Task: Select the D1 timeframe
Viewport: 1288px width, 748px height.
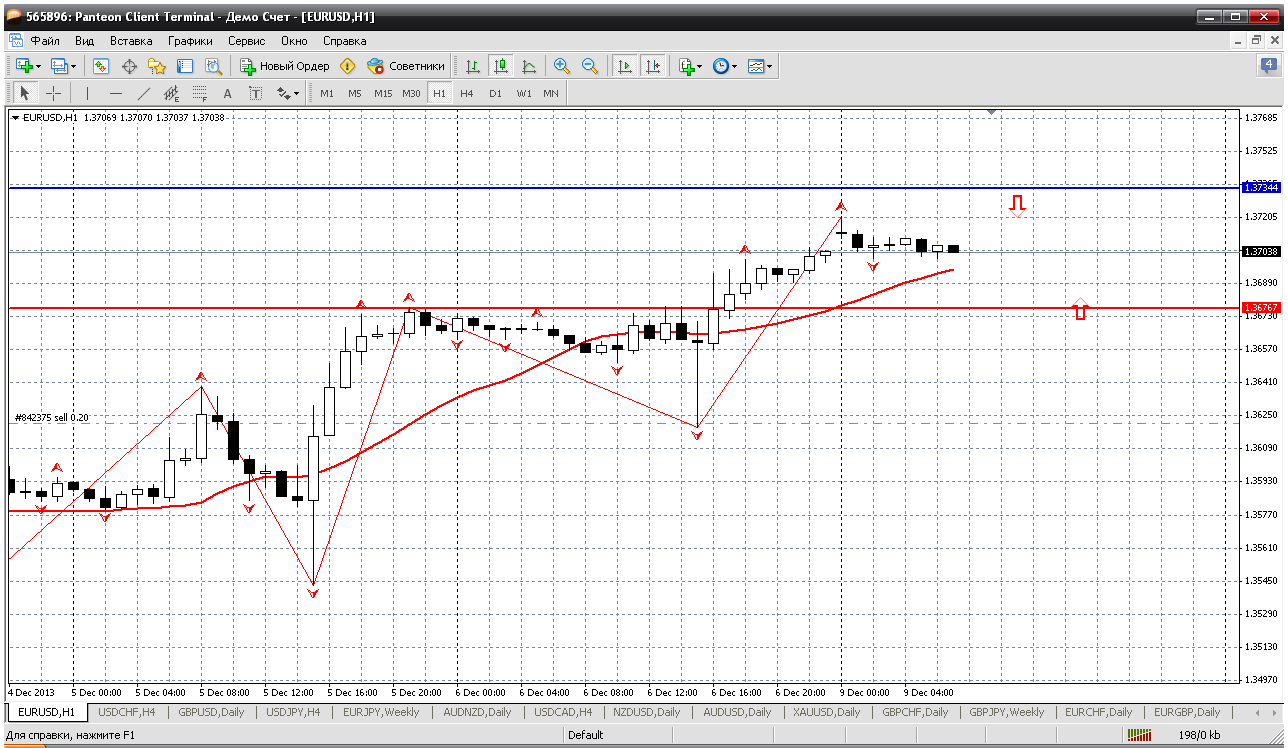Action: [x=495, y=93]
